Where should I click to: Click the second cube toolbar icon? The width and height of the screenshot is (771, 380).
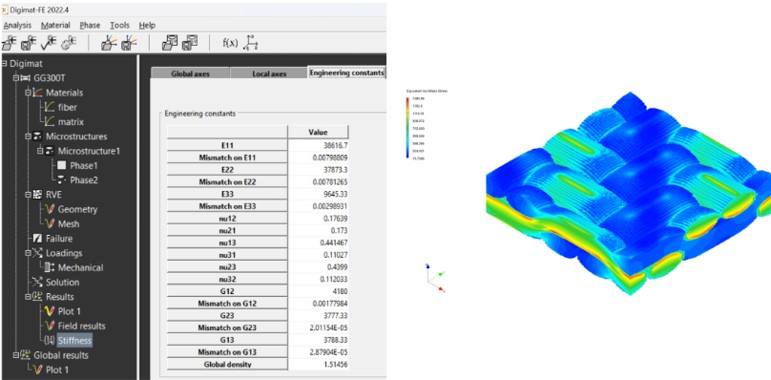pos(189,43)
